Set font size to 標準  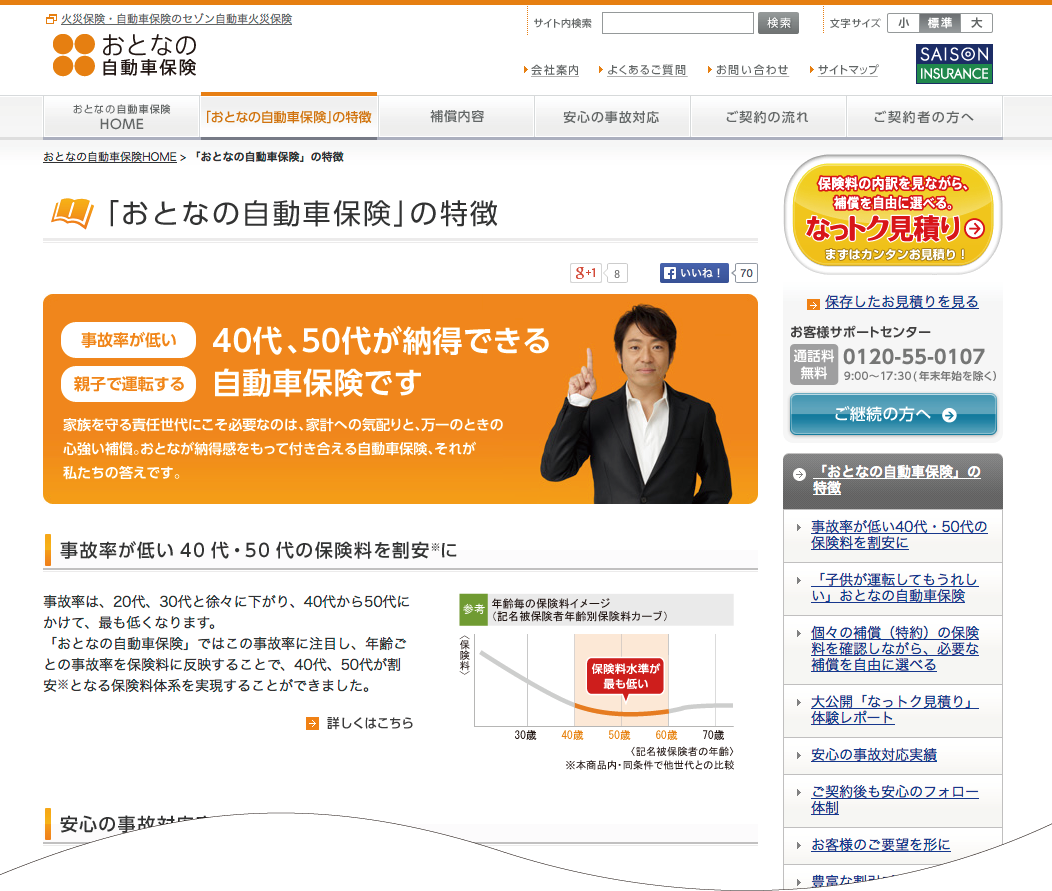click(x=940, y=23)
